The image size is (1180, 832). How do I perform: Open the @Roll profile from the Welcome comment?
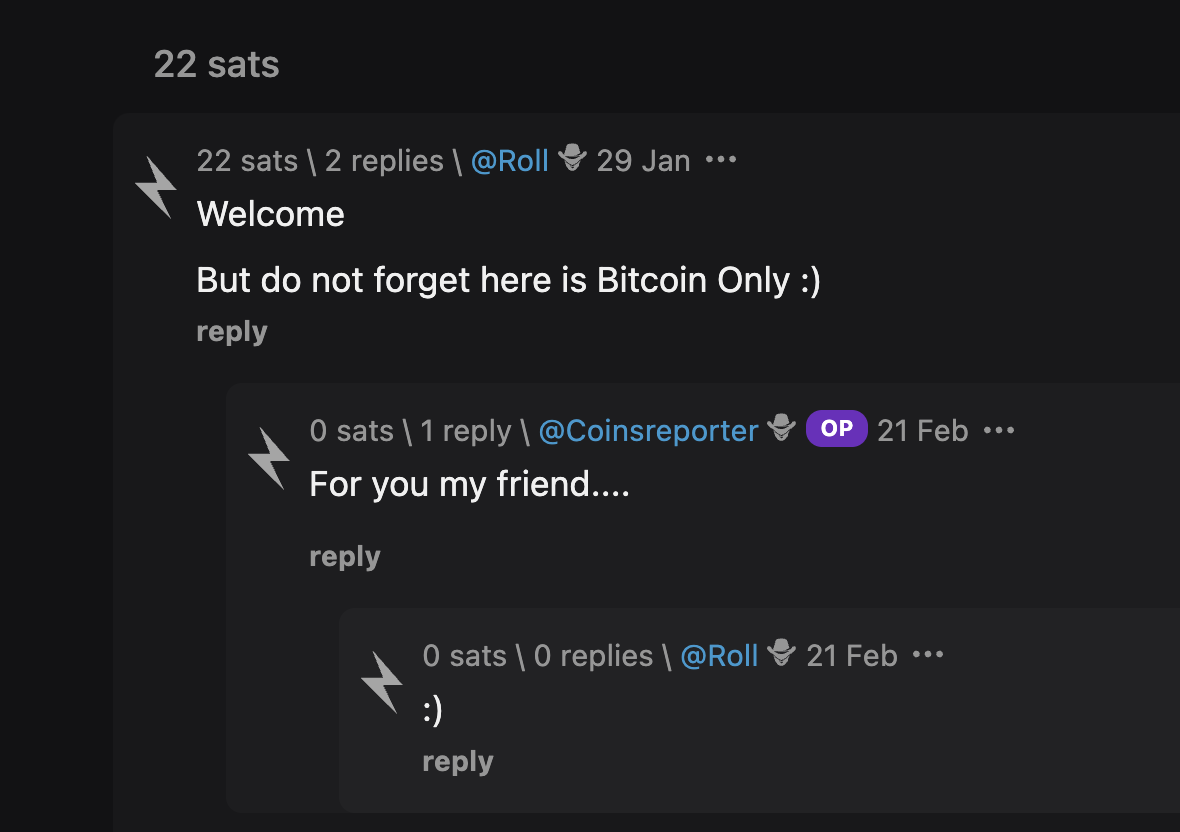[x=510, y=161]
